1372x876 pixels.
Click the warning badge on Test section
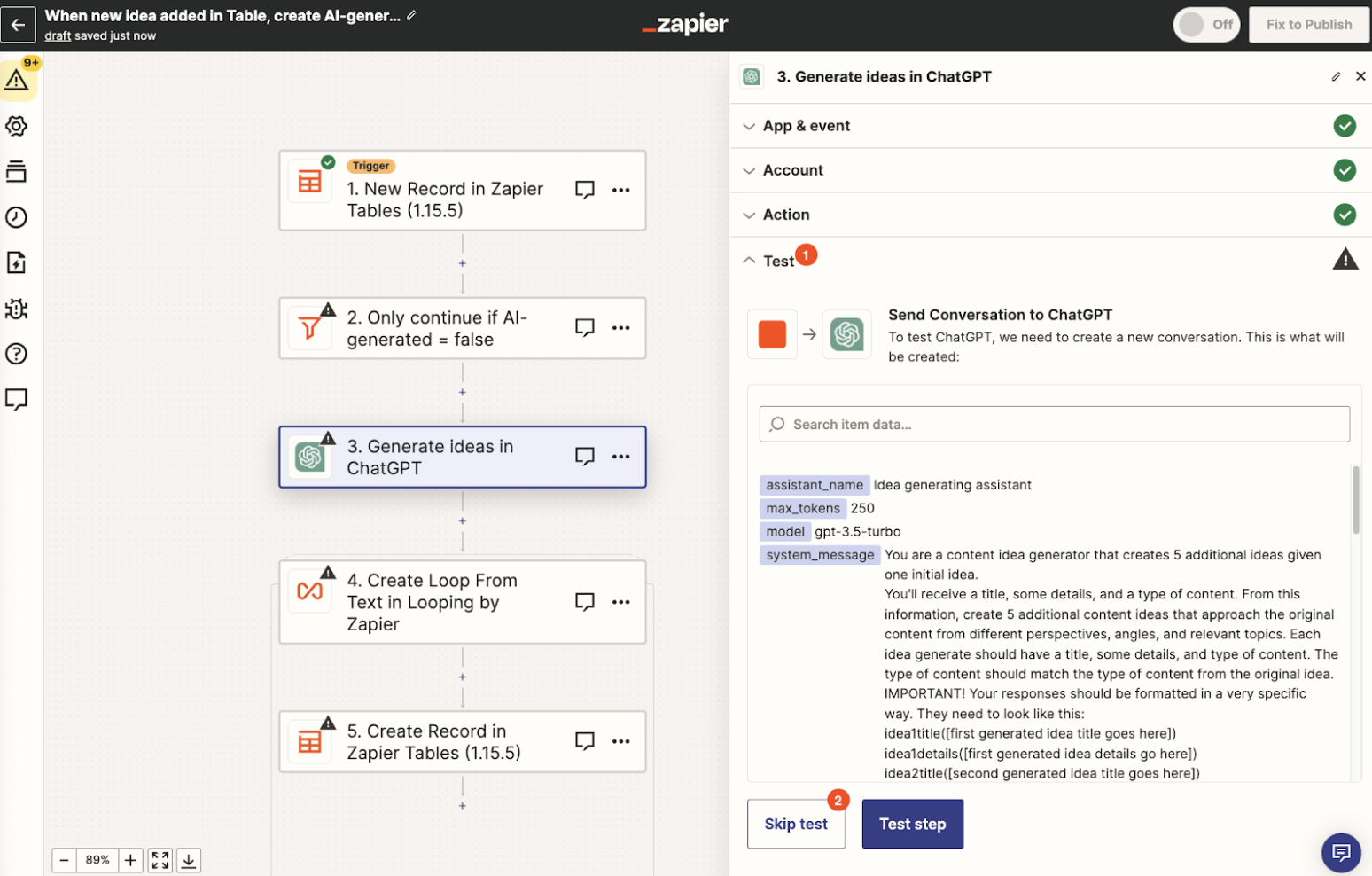point(1345,258)
